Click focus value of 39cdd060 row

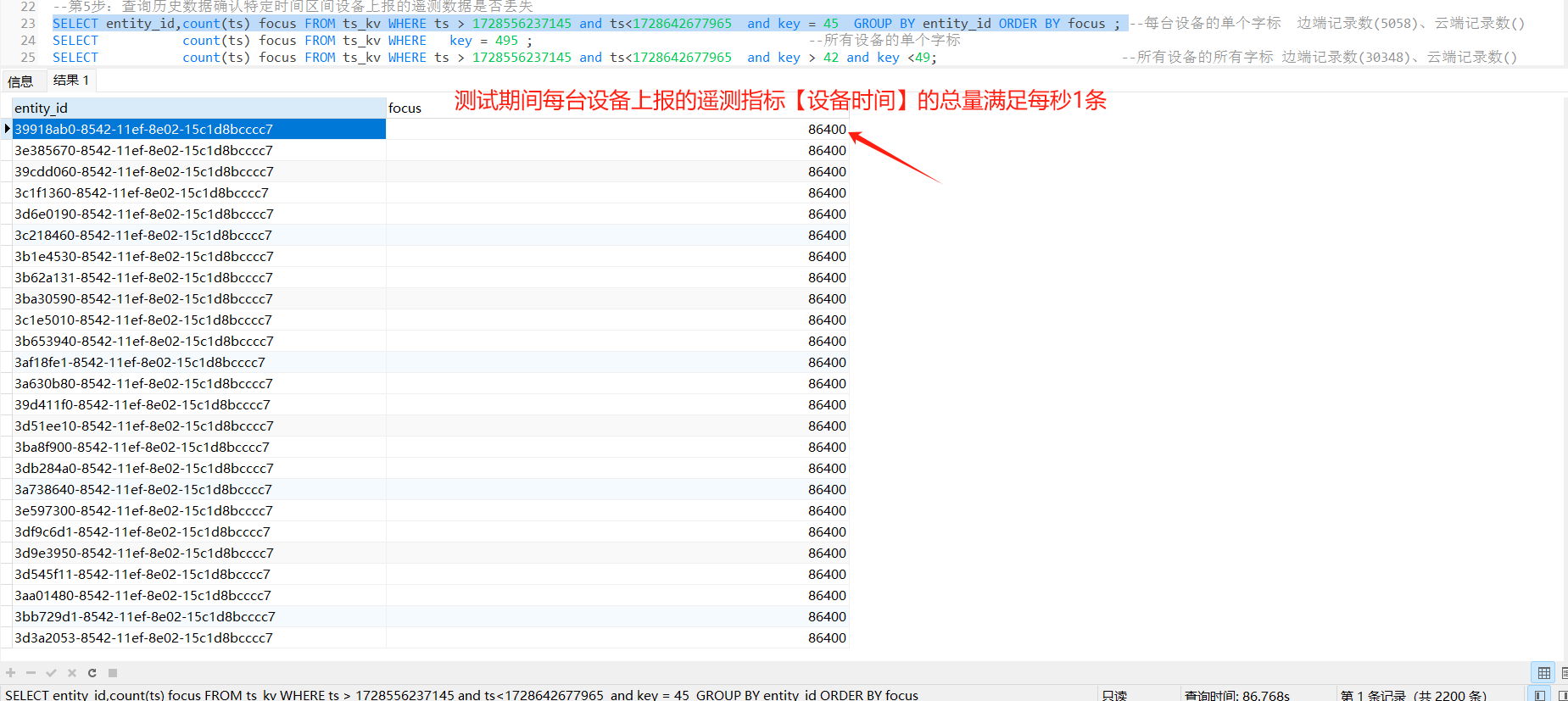[x=826, y=172]
